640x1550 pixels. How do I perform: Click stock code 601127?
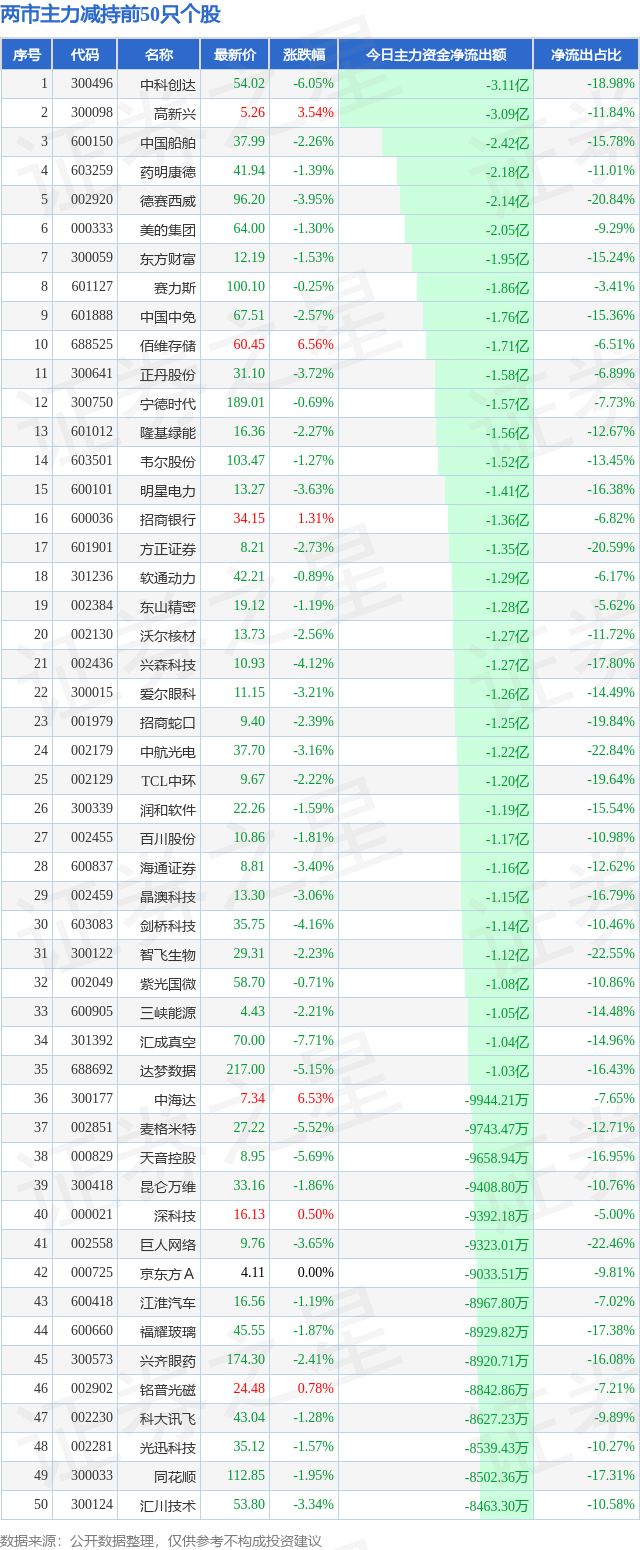point(92,287)
